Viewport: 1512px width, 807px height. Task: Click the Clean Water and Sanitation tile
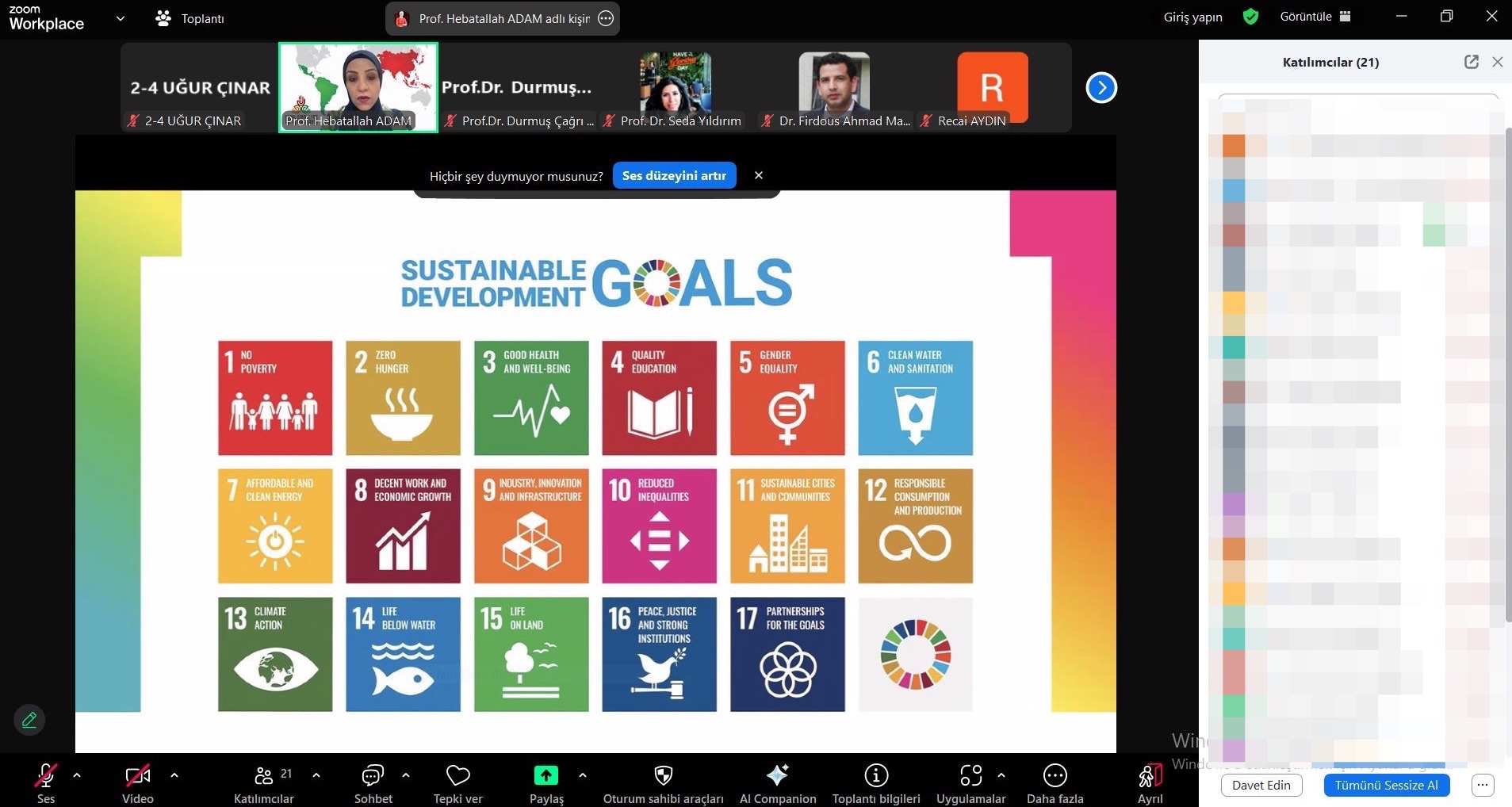[916, 398]
